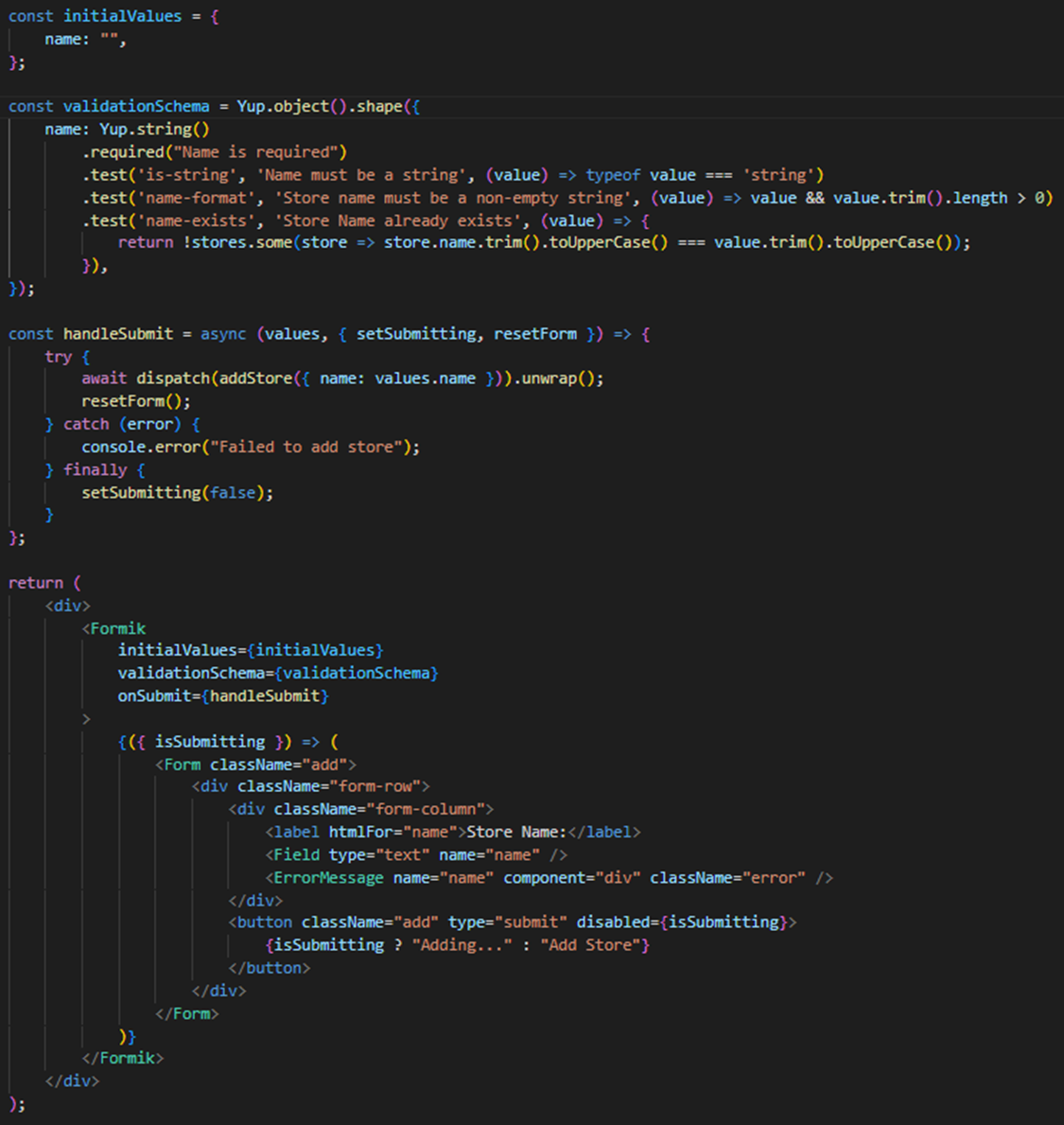The width and height of the screenshot is (1064, 1125).
Task: Click the Adding... submit button text
Action: tap(463, 944)
